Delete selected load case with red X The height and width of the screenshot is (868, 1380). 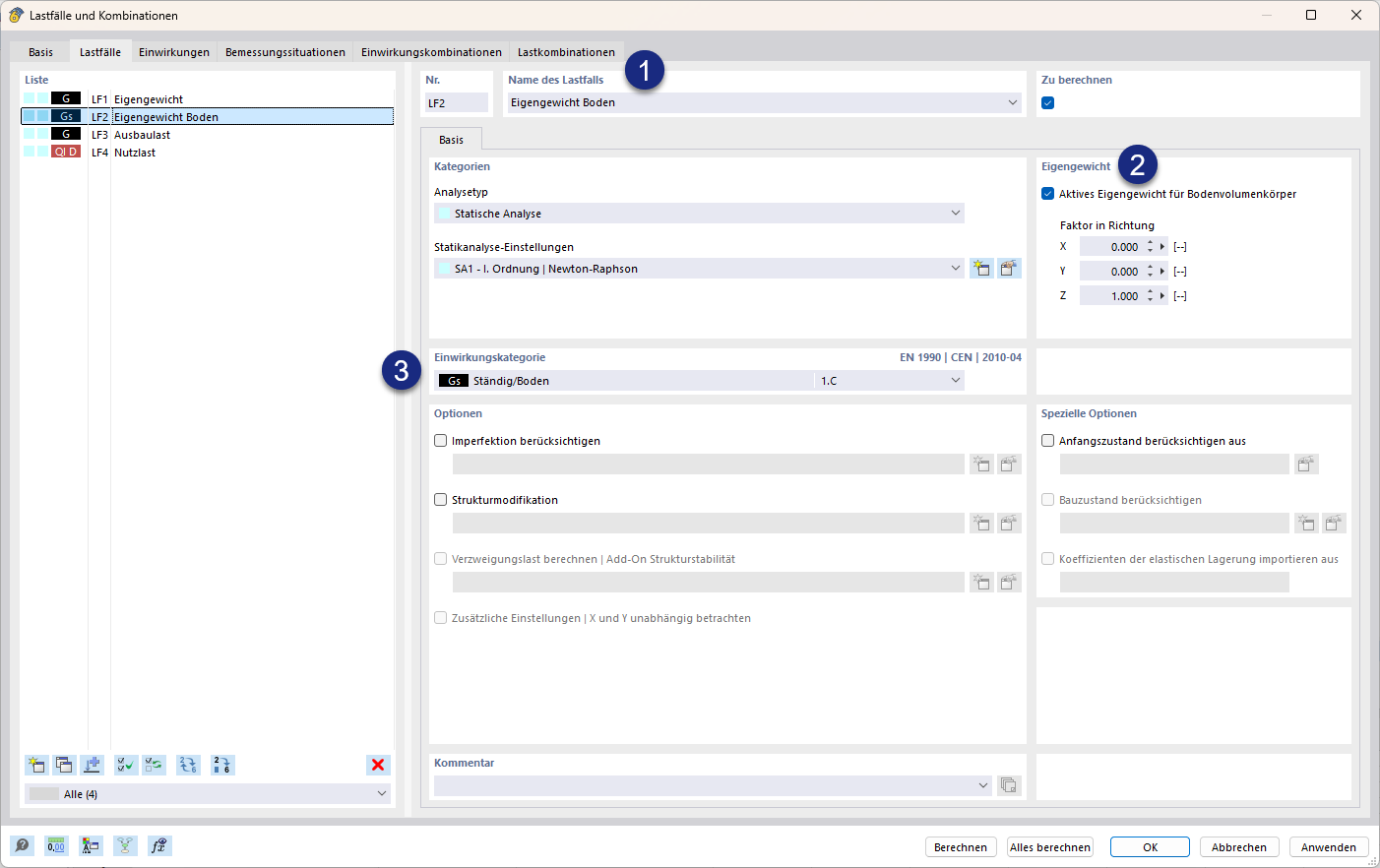(378, 765)
